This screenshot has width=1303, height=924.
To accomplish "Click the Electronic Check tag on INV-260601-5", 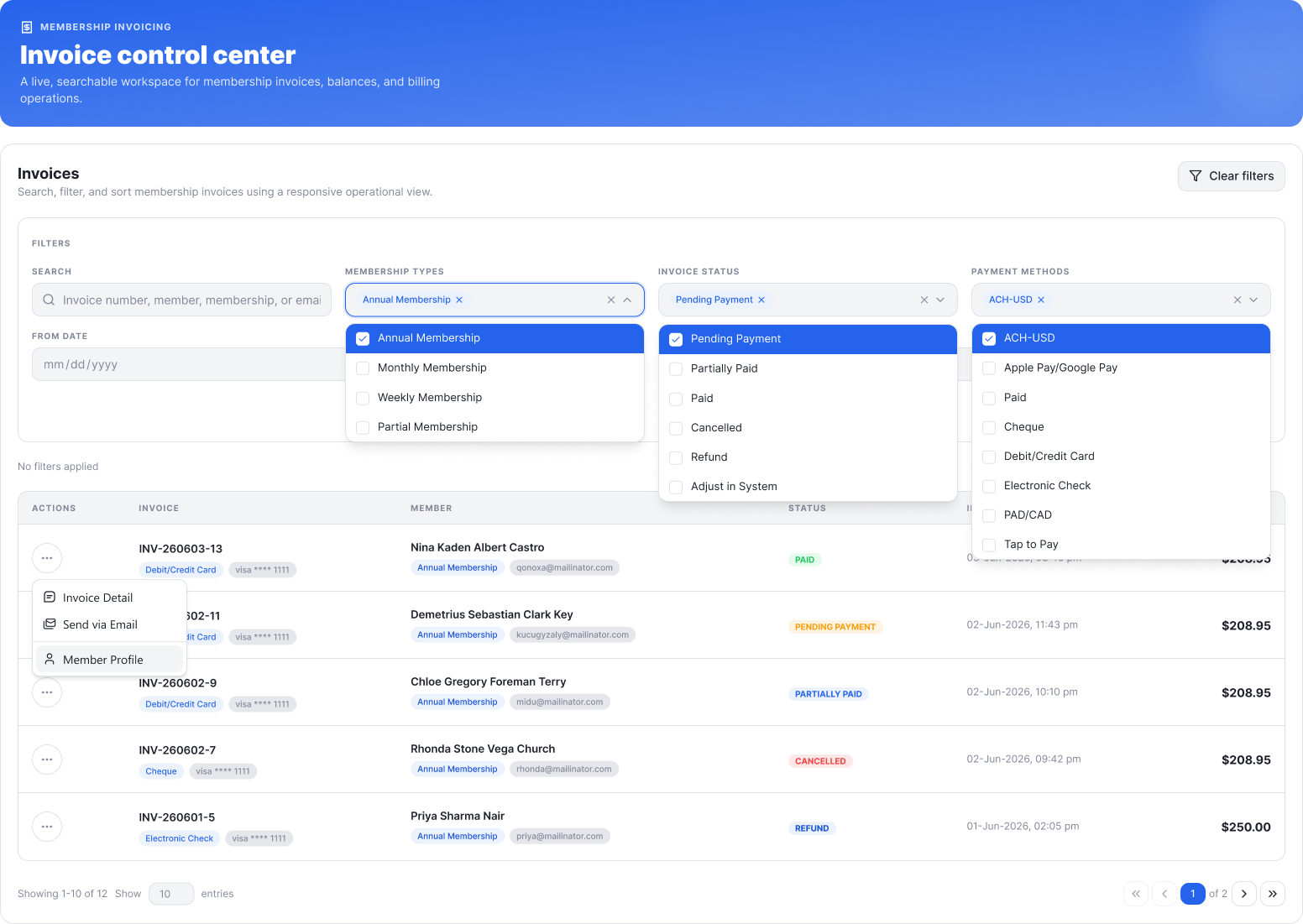I will [x=180, y=838].
